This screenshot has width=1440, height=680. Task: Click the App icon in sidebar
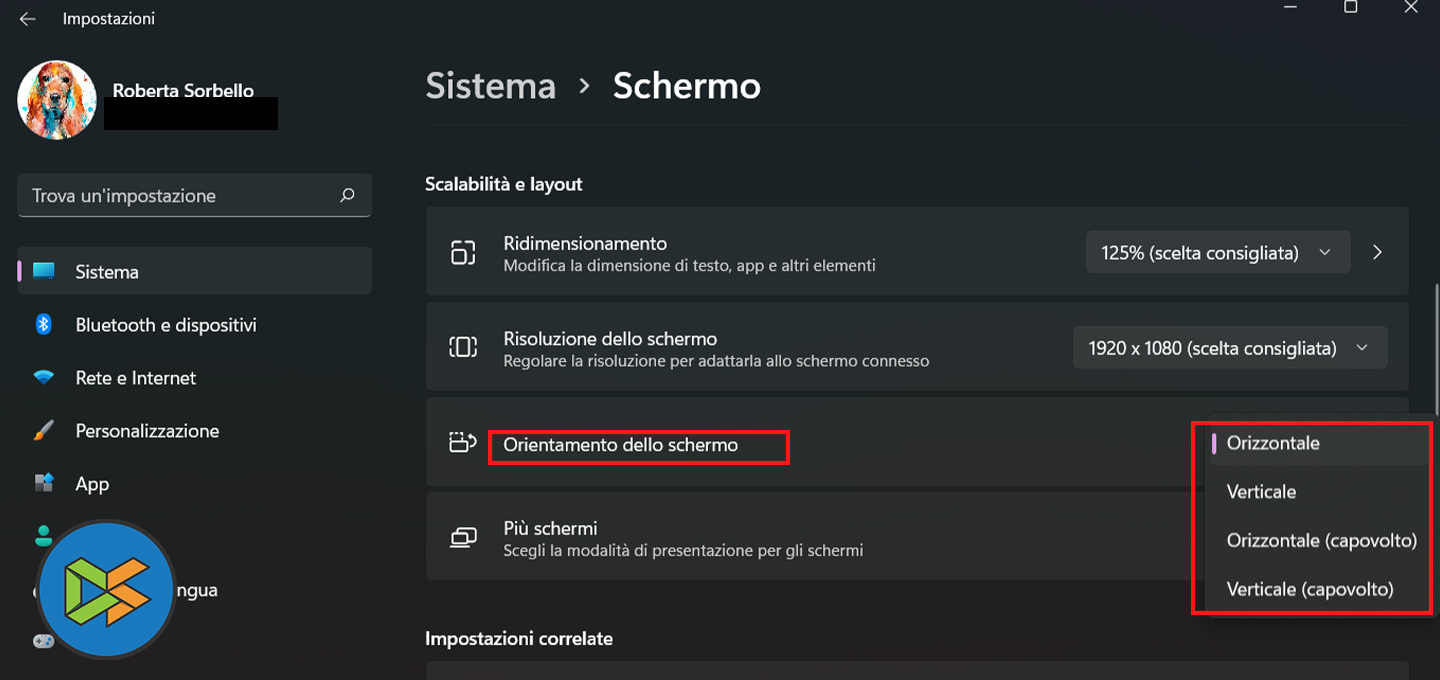click(43, 484)
